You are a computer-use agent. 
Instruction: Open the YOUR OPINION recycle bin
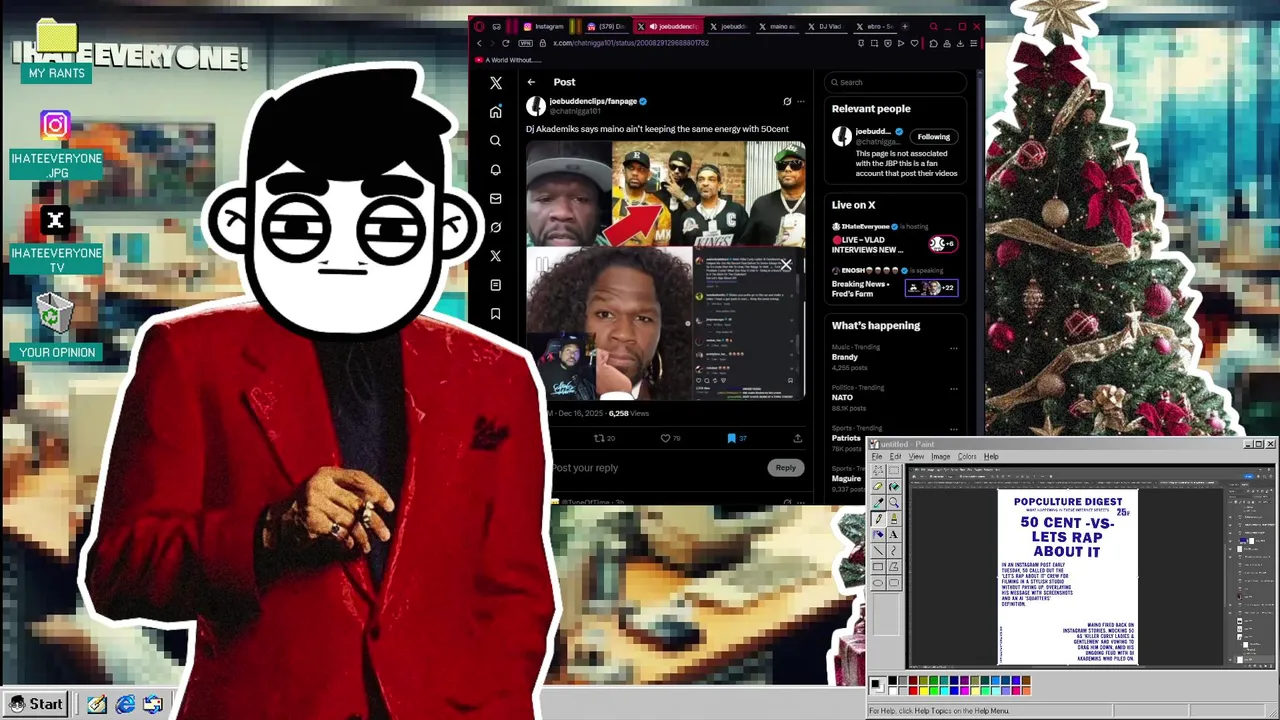[x=56, y=328]
